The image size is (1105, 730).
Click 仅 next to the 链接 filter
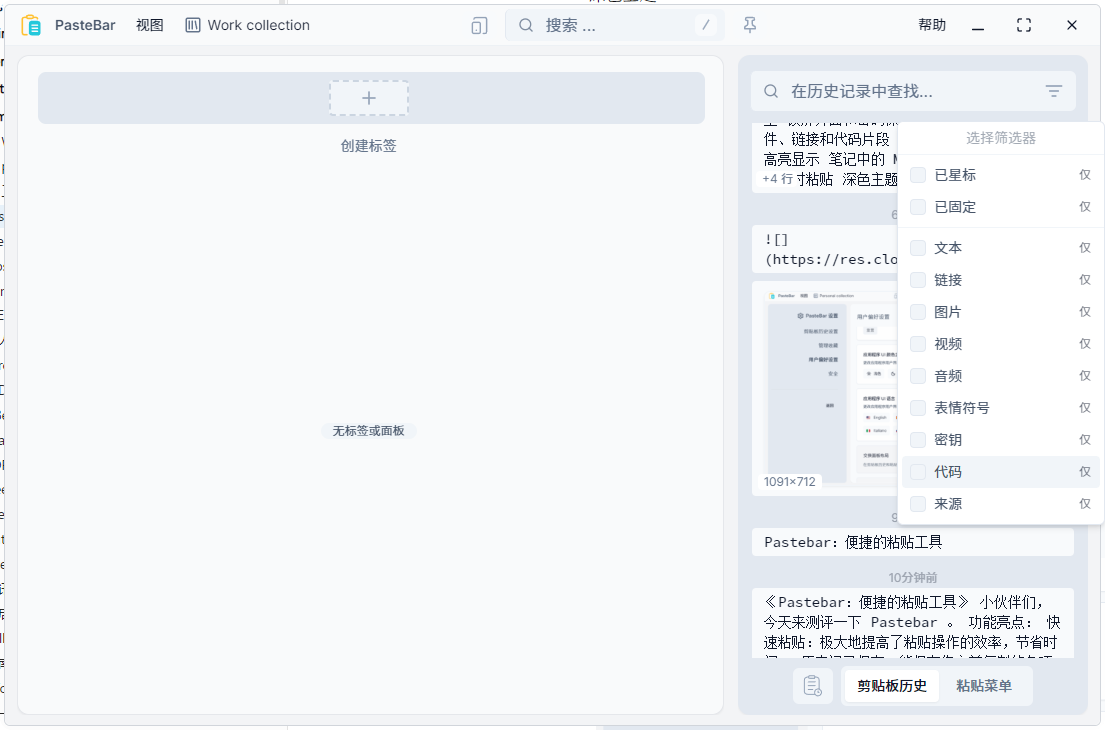click(x=1085, y=279)
